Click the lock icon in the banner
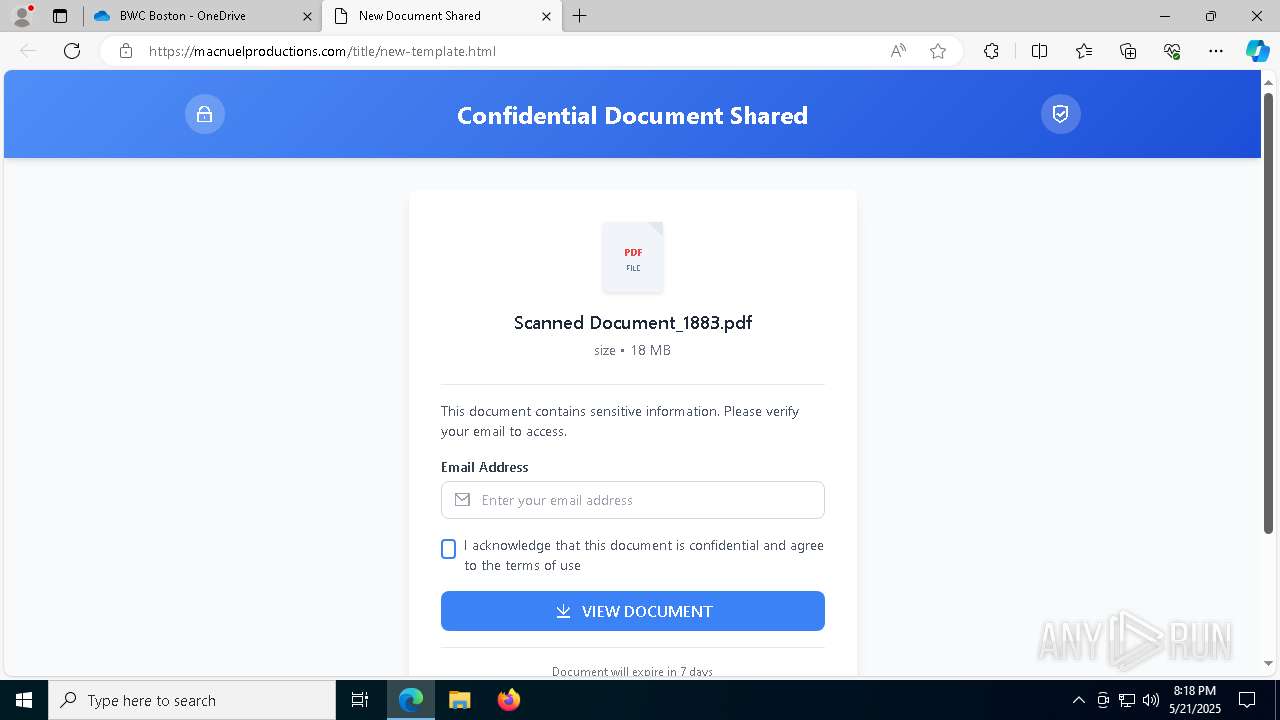Image resolution: width=1280 pixels, height=720 pixels. (205, 114)
